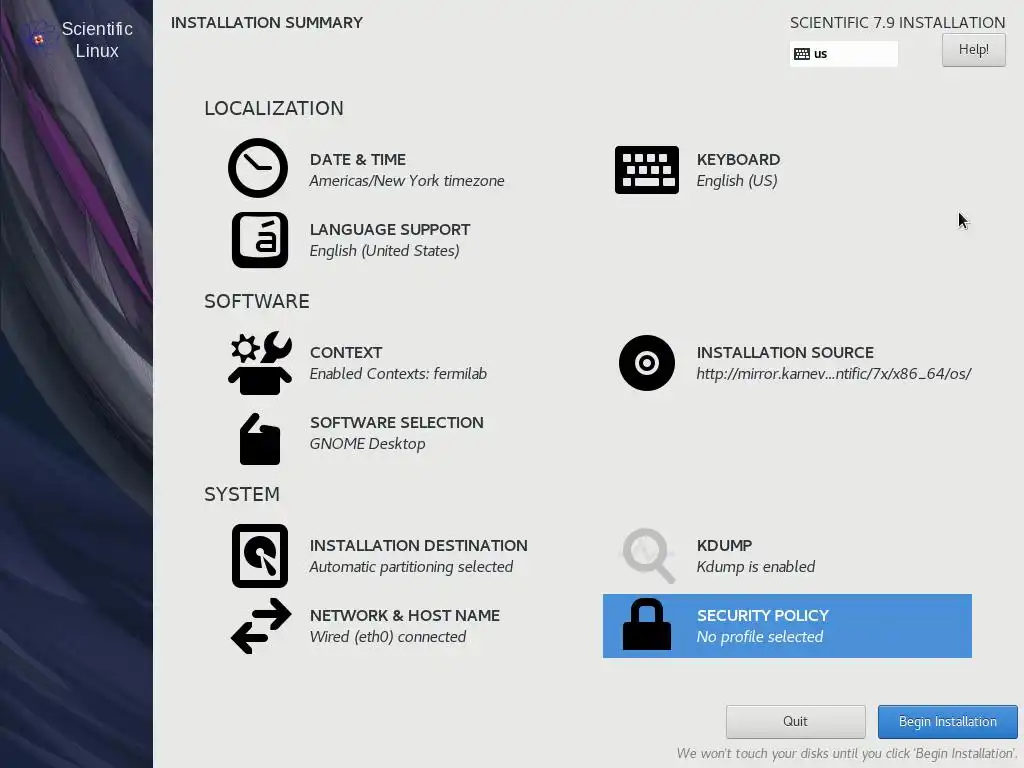Screen dimensions: 1024x768
Task: Click Begin Installation
Action: coord(948,722)
